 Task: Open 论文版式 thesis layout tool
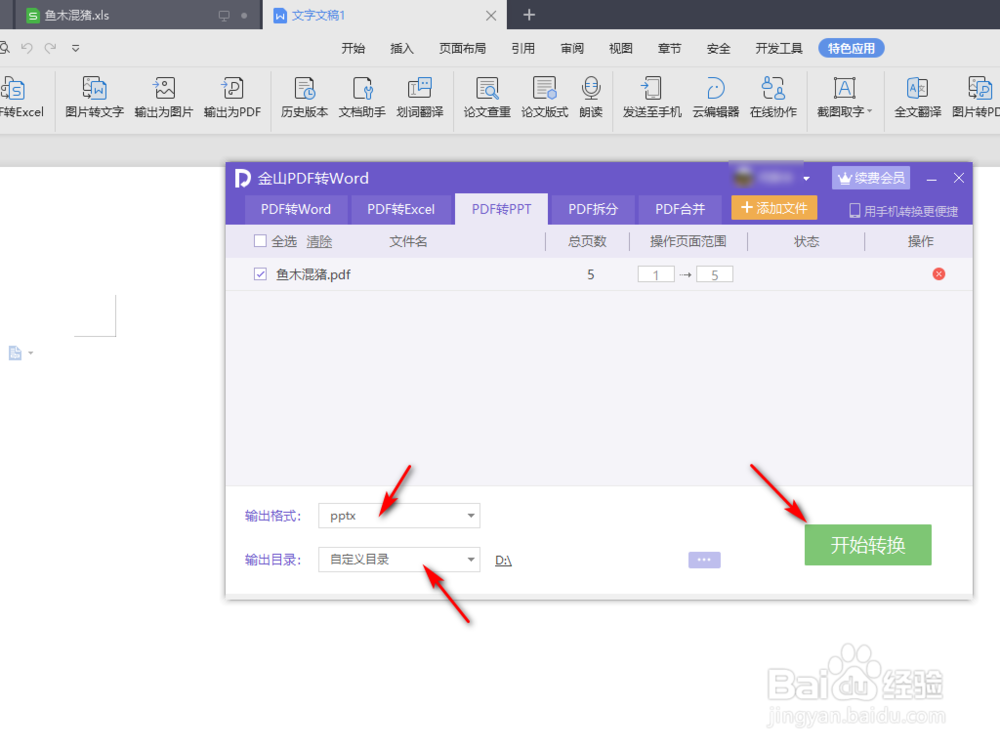(x=544, y=97)
